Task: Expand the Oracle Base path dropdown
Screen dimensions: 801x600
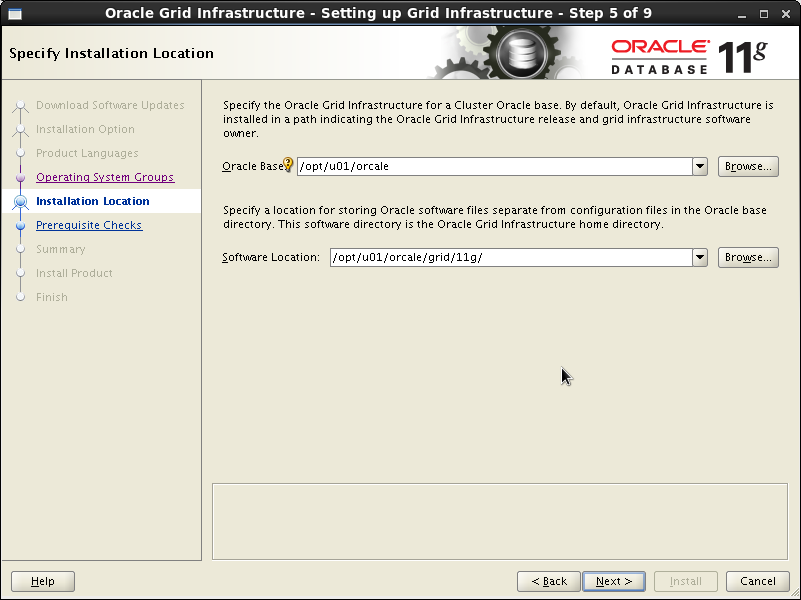Action: (700, 166)
